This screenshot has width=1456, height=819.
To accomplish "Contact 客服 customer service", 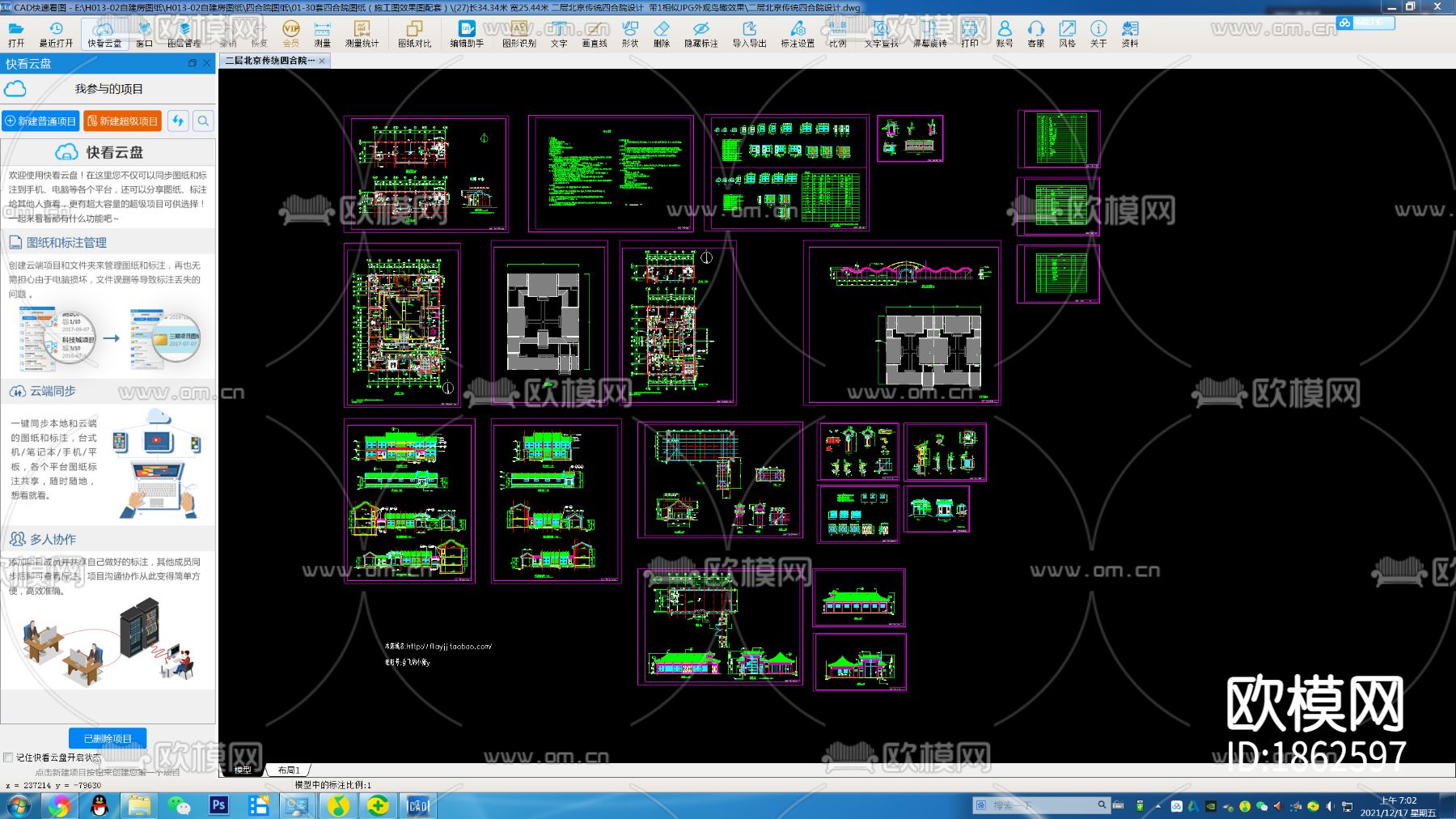I will point(1036,34).
